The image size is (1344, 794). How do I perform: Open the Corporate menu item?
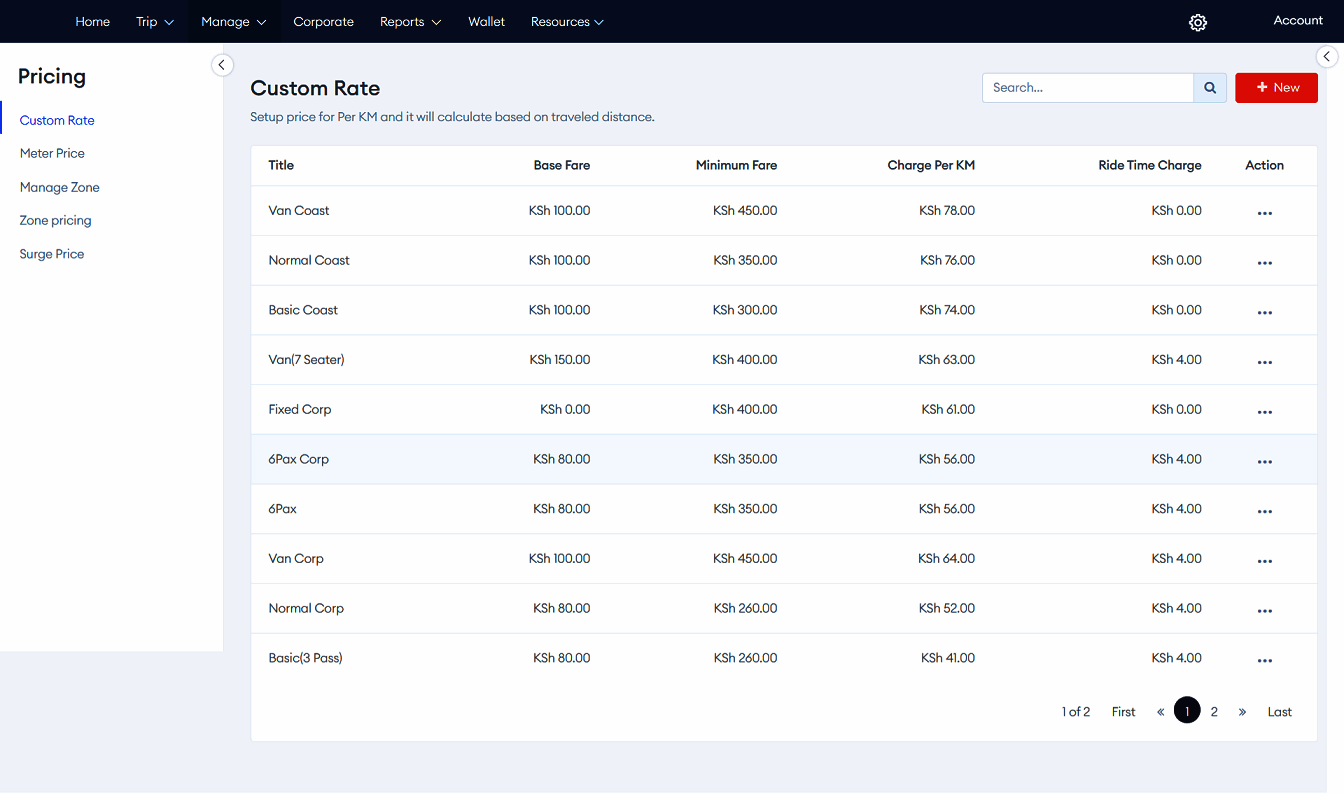[x=323, y=22]
